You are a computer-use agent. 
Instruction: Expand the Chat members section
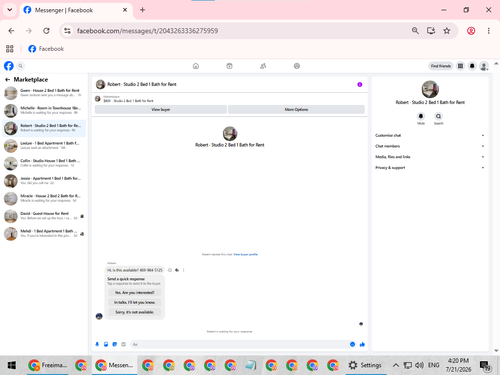point(430,146)
